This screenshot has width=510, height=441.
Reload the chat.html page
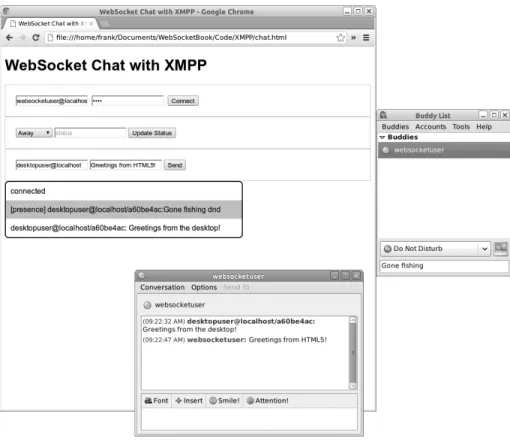36,37
